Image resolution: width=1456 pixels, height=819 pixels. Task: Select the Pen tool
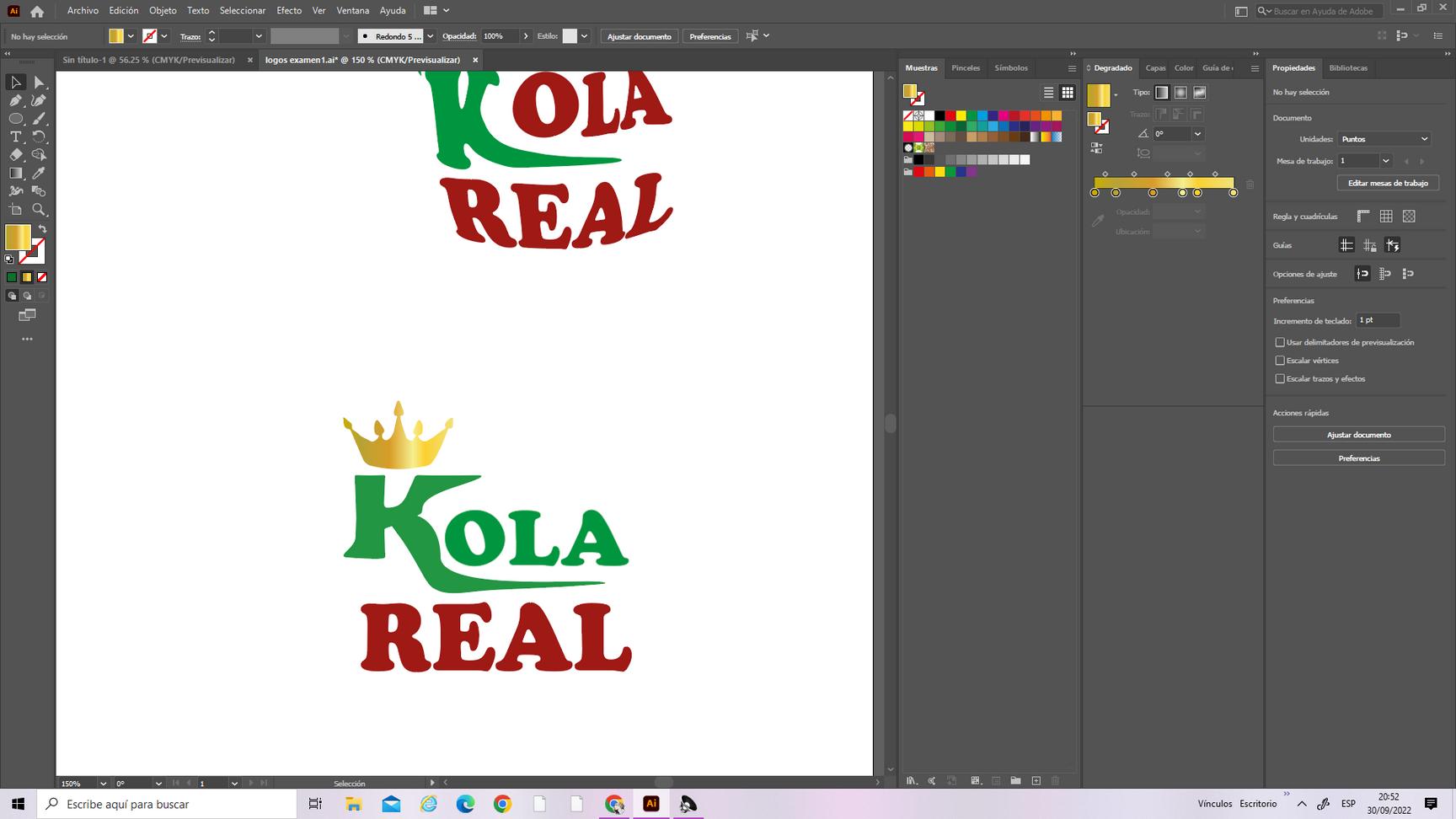[15, 100]
